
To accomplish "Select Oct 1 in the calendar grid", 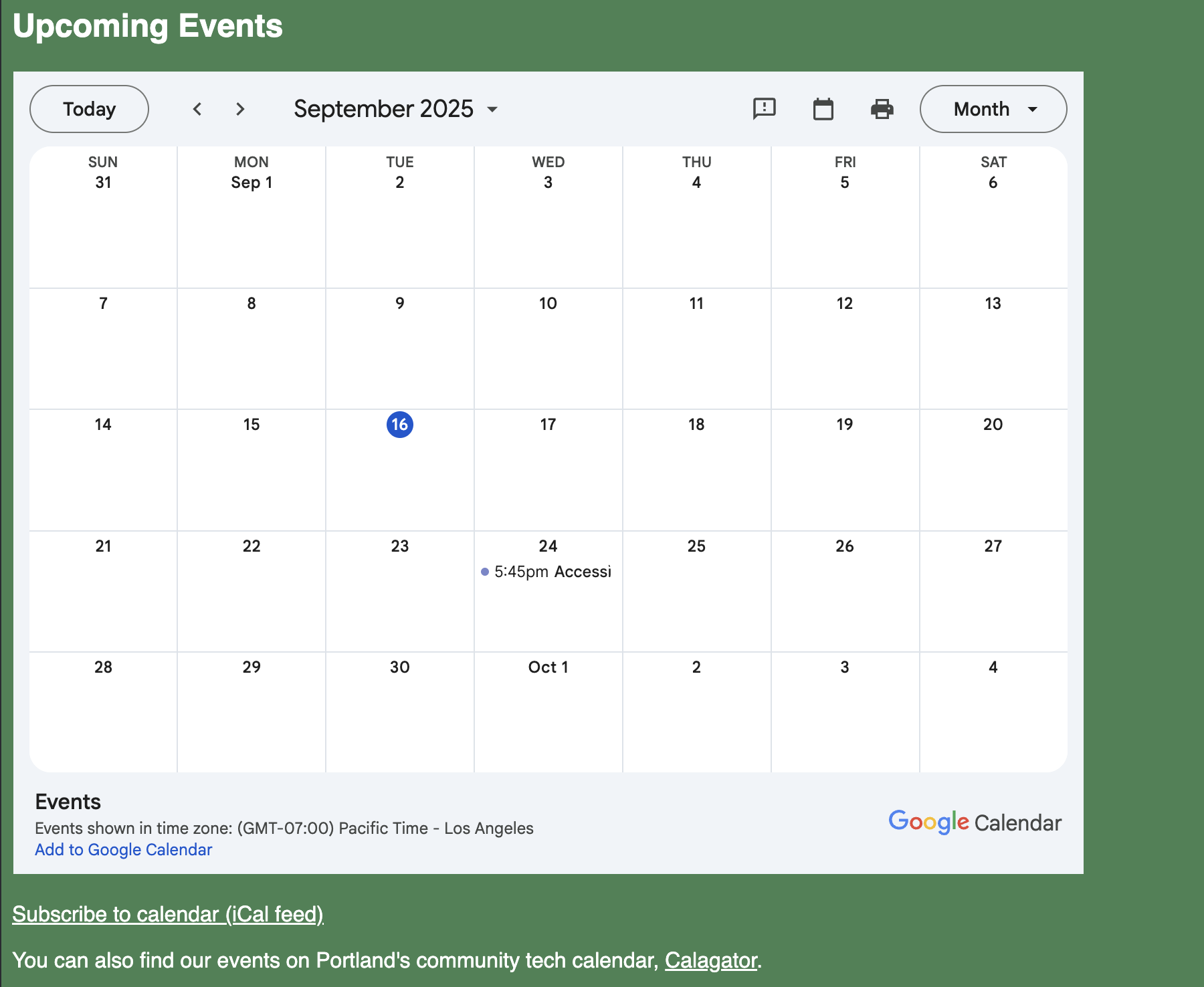I will pyautogui.click(x=548, y=667).
